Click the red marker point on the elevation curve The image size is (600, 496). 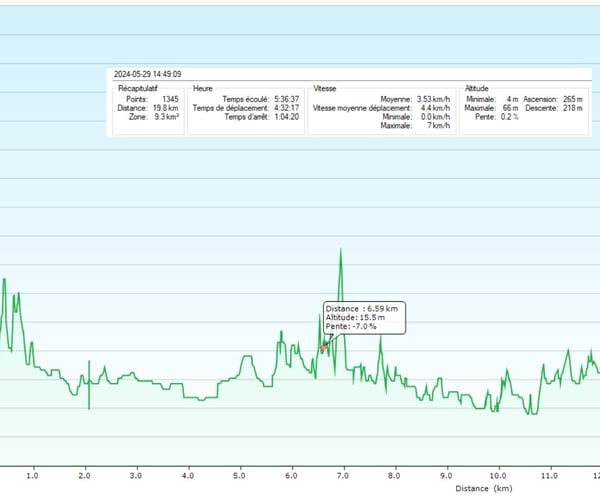point(323,348)
